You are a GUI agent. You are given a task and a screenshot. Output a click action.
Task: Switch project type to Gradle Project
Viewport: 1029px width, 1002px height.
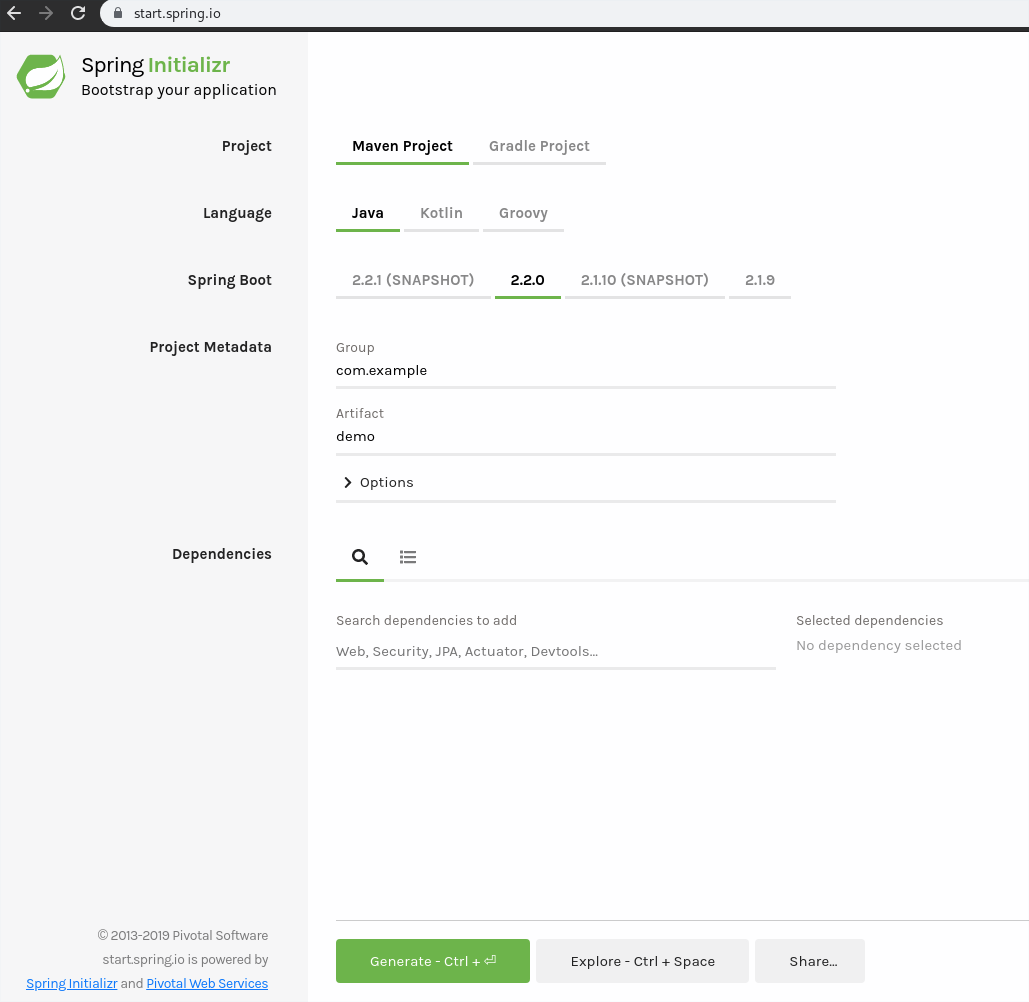(538, 146)
